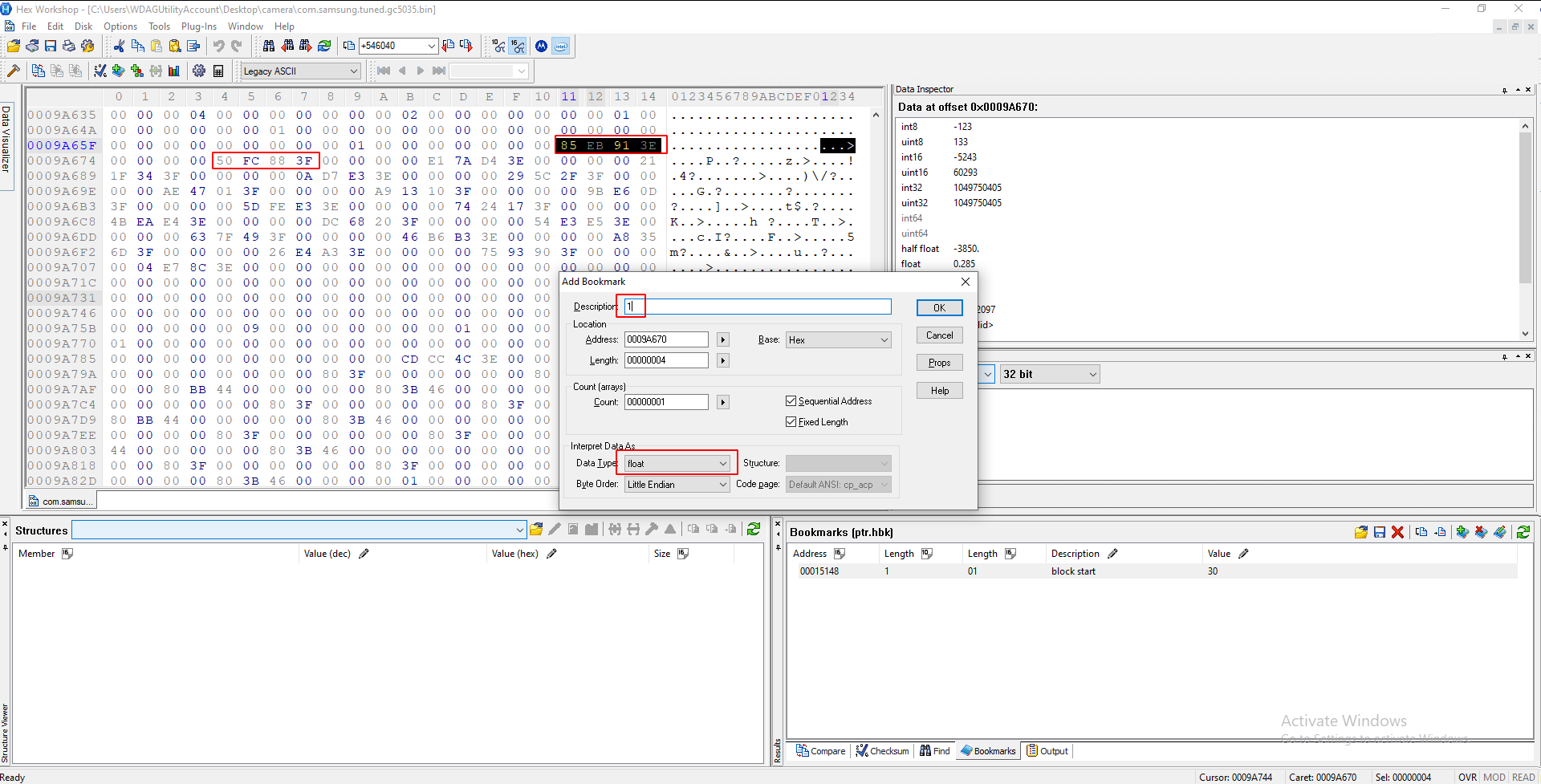Toggle decimal format on first Length column

click(x=927, y=554)
